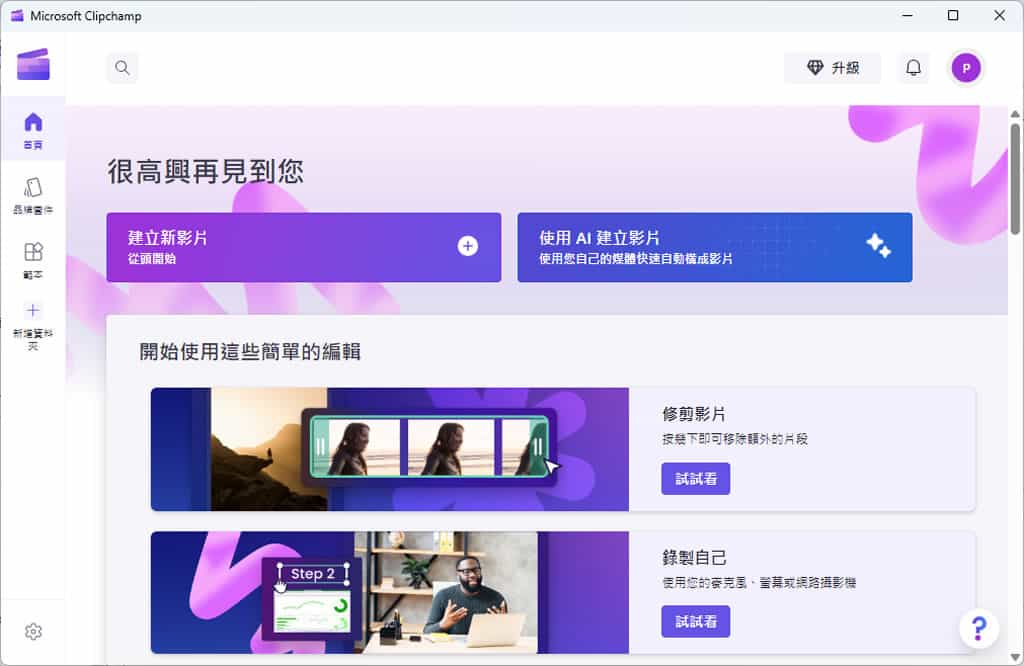Click create video with AI (使用 AI 建立影片)

714,247
